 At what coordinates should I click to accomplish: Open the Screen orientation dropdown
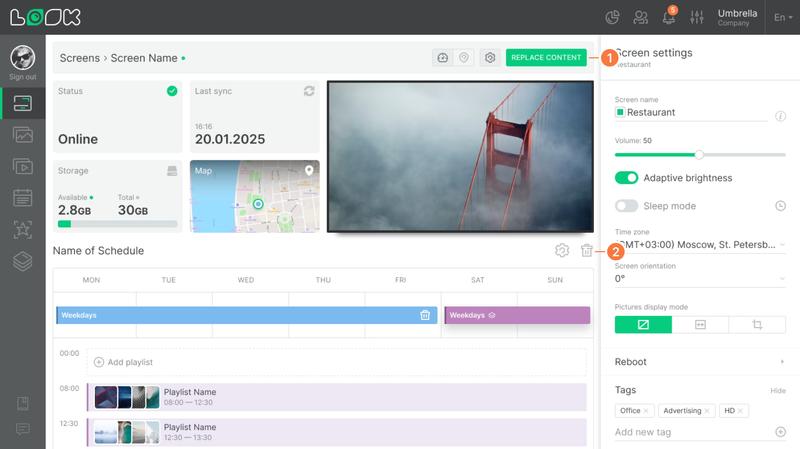click(x=700, y=279)
